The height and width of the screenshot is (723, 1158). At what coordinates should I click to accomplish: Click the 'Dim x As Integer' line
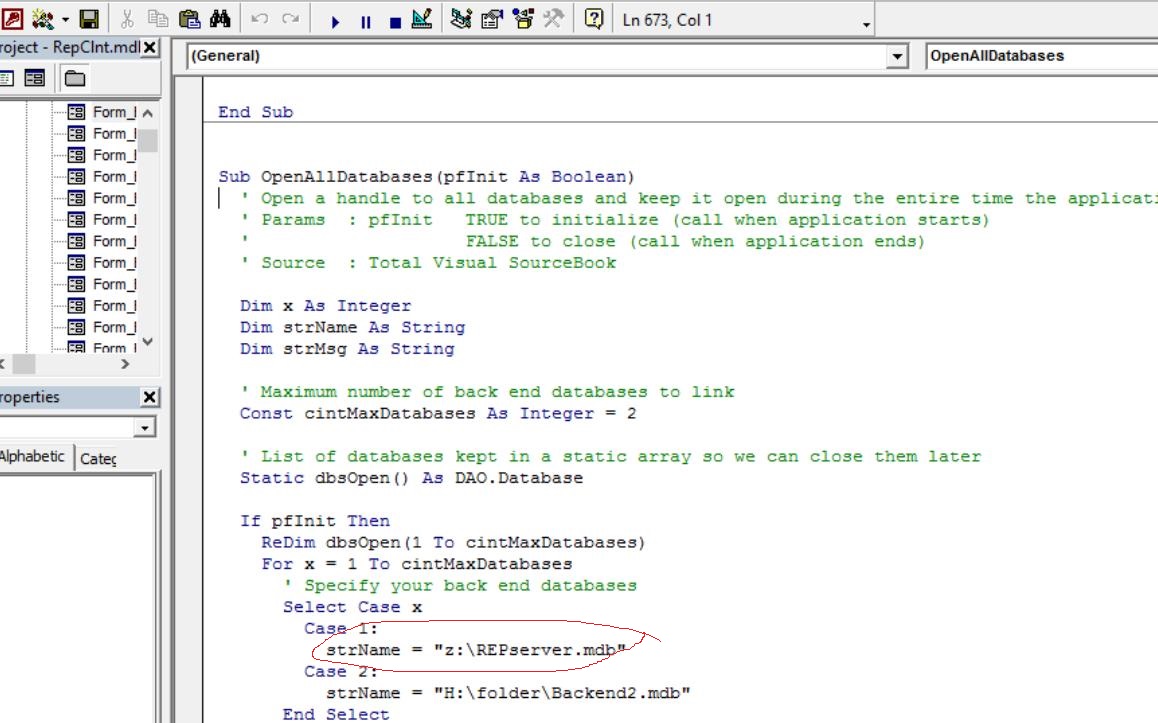(325, 306)
